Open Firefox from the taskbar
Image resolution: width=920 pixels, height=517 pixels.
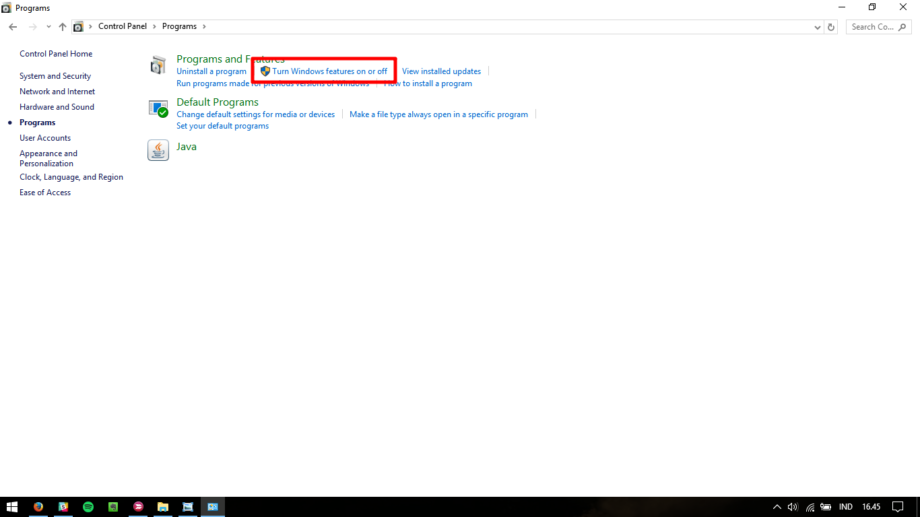point(38,507)
